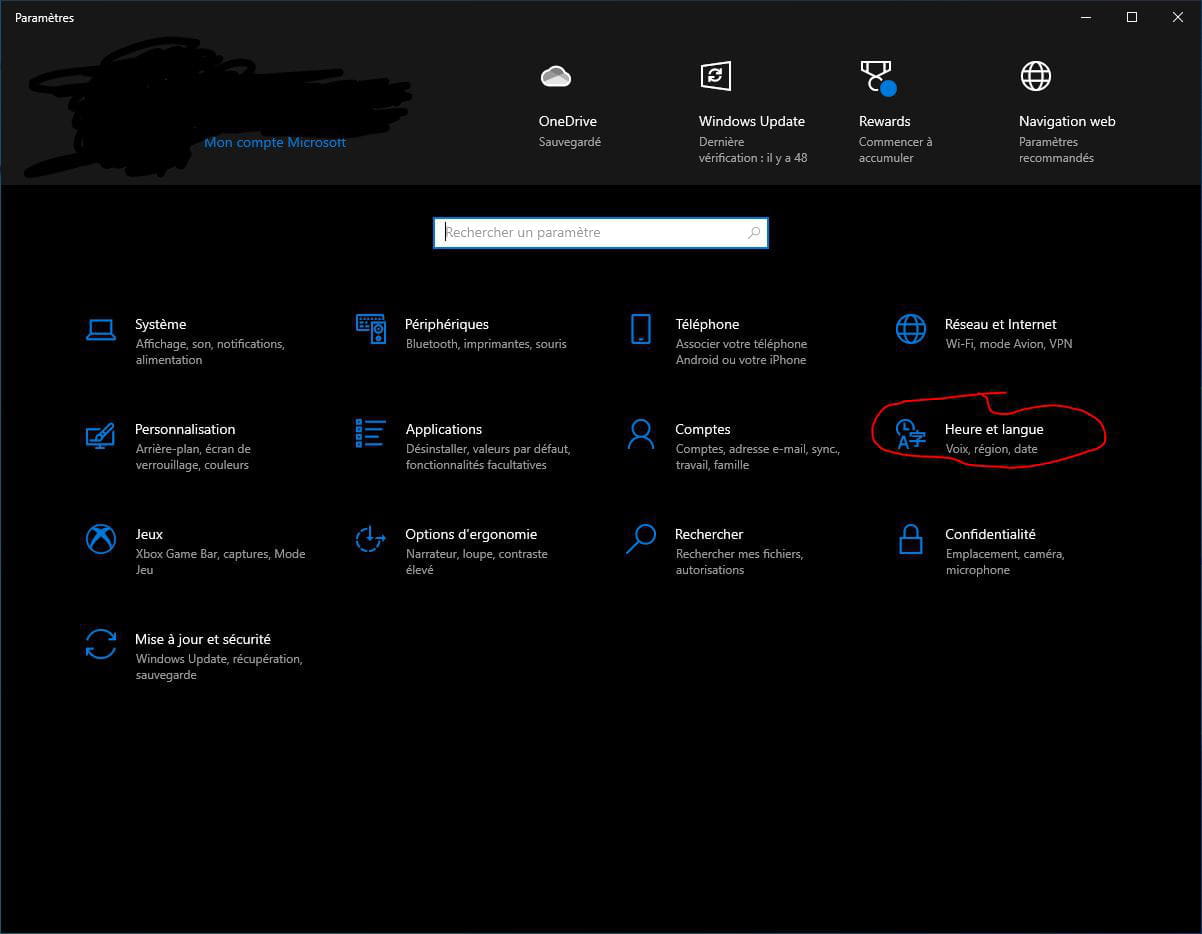Open the Options d'ergonomie icon
Viewport: 1202px width, 934px height.
pyautogui.click(x=371, y=539)
